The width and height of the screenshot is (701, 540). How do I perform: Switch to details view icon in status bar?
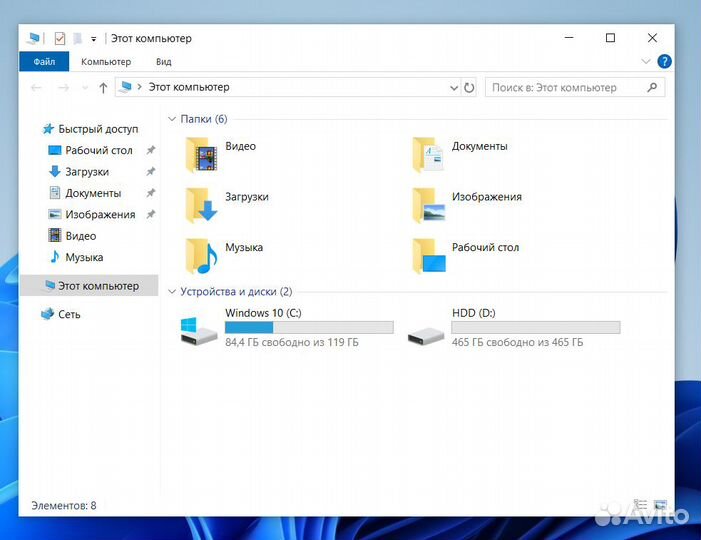coord(641,505)
